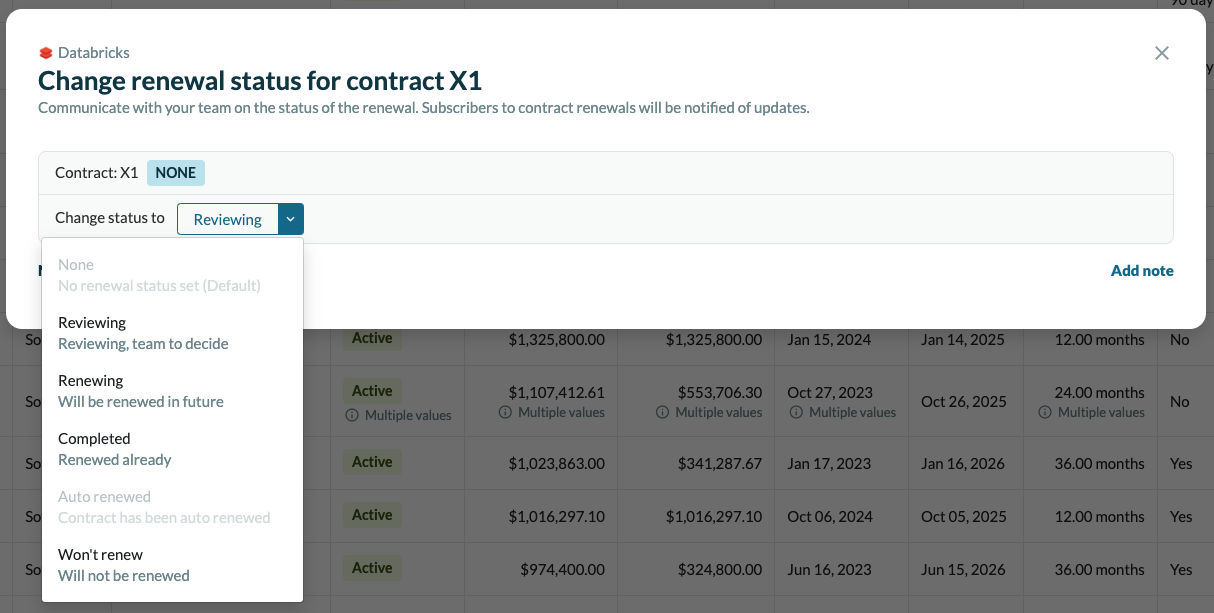Image resolution: width=1214 pixels, height=613 pixels.
Task: Click the Add note link
Action: [1142, 270]
